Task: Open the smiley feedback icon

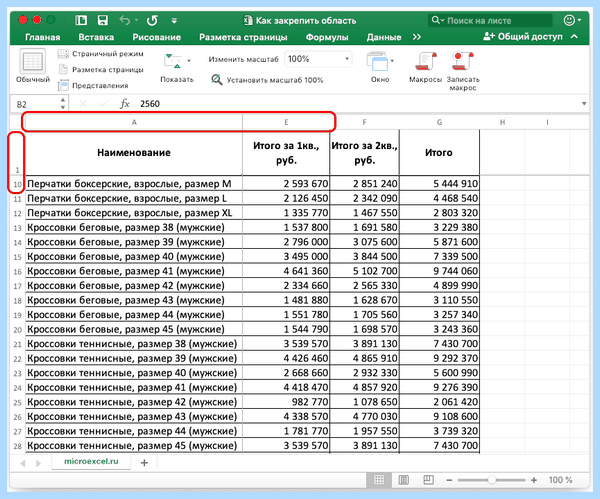Action: click(569, 20)
